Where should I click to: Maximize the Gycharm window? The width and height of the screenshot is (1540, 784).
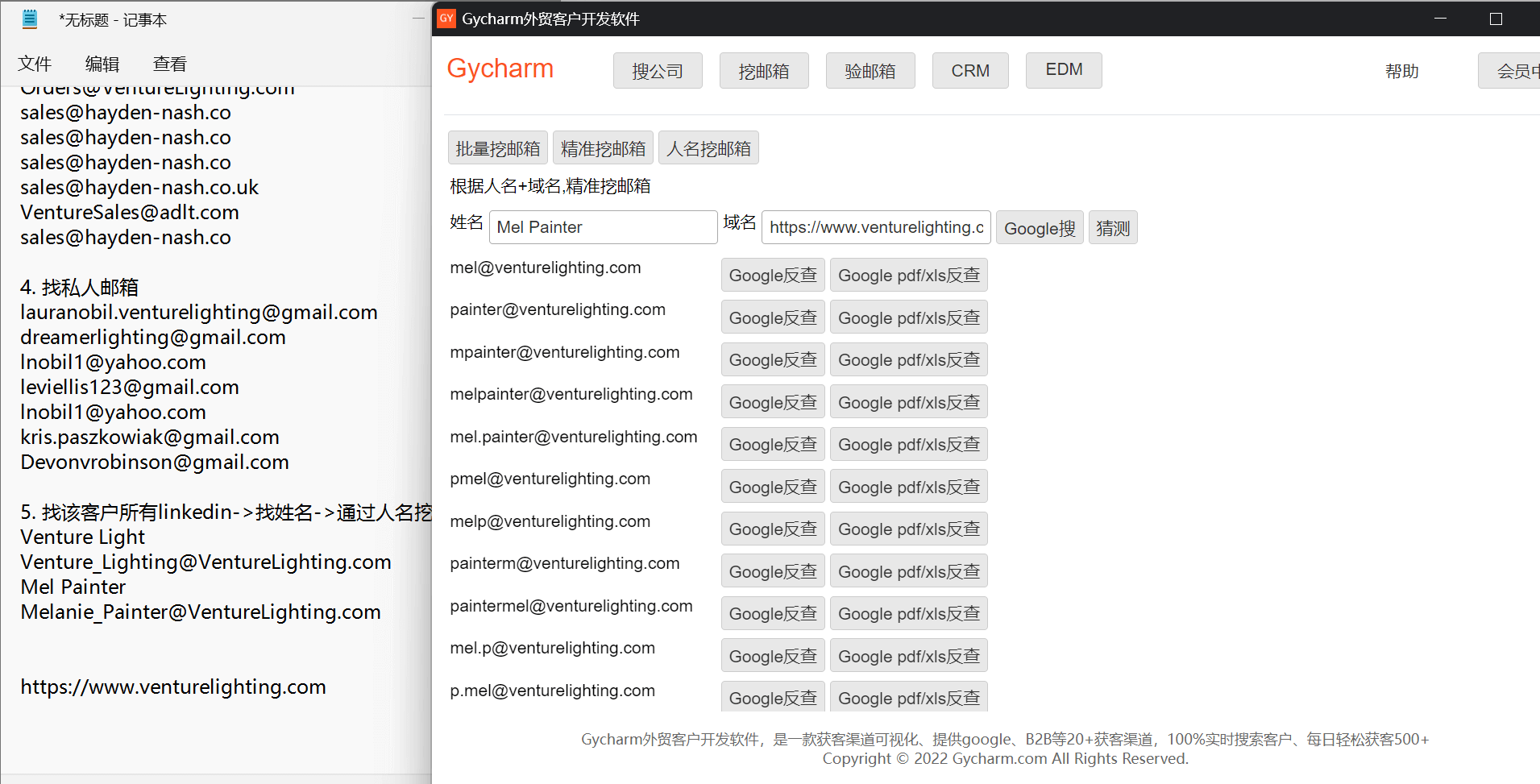[x=1496, y=19]
